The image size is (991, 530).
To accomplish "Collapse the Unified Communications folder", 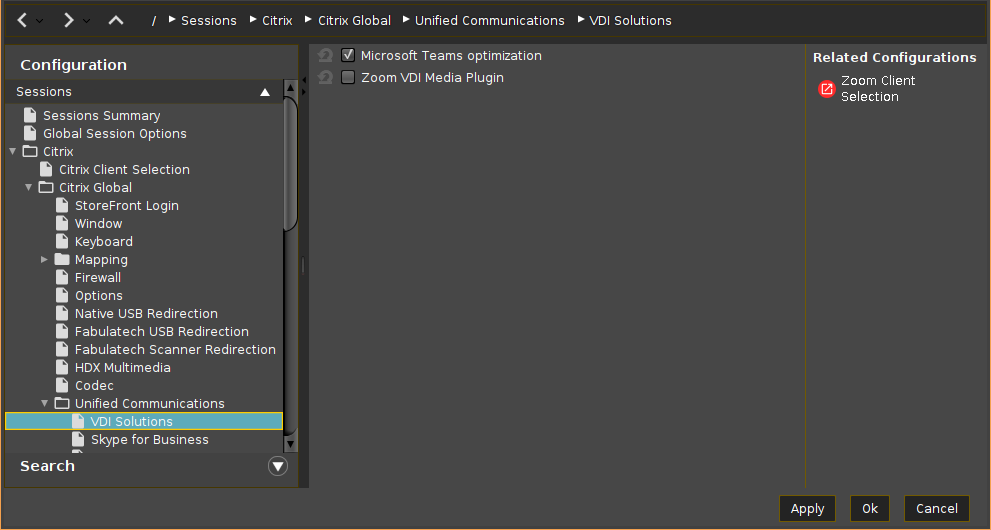I will tap(45, 404).
